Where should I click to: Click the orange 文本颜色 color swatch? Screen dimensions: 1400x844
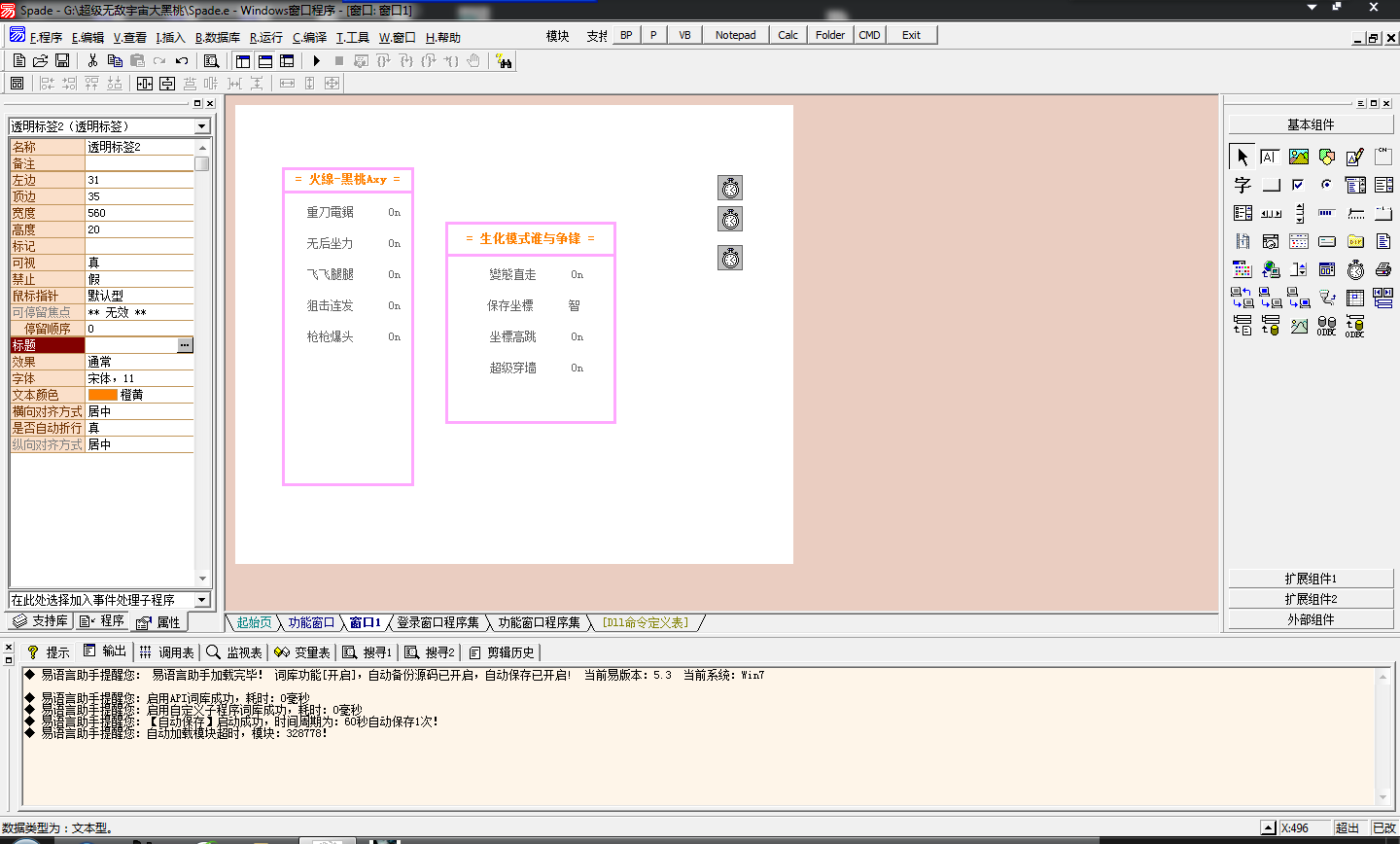tap(103, 395)
